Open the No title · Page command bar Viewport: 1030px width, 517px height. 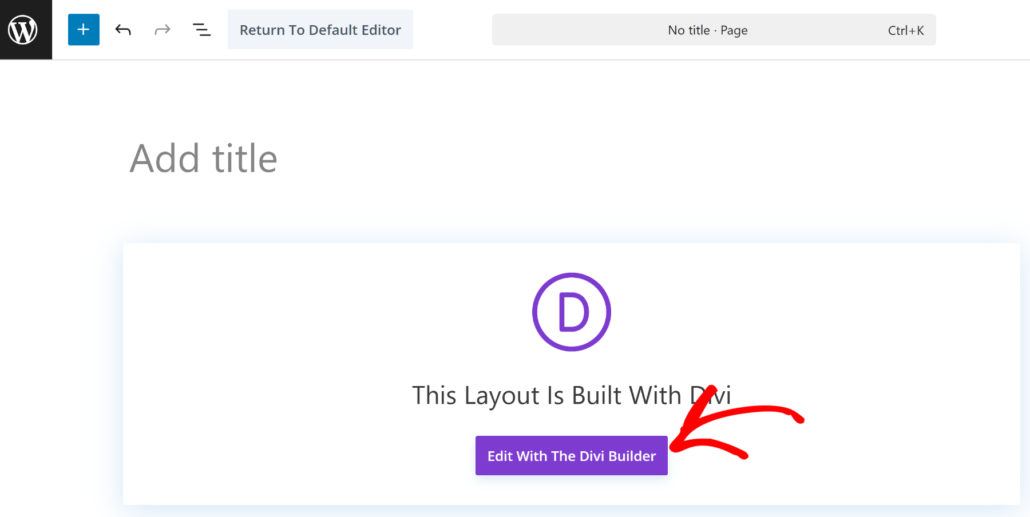713,30
